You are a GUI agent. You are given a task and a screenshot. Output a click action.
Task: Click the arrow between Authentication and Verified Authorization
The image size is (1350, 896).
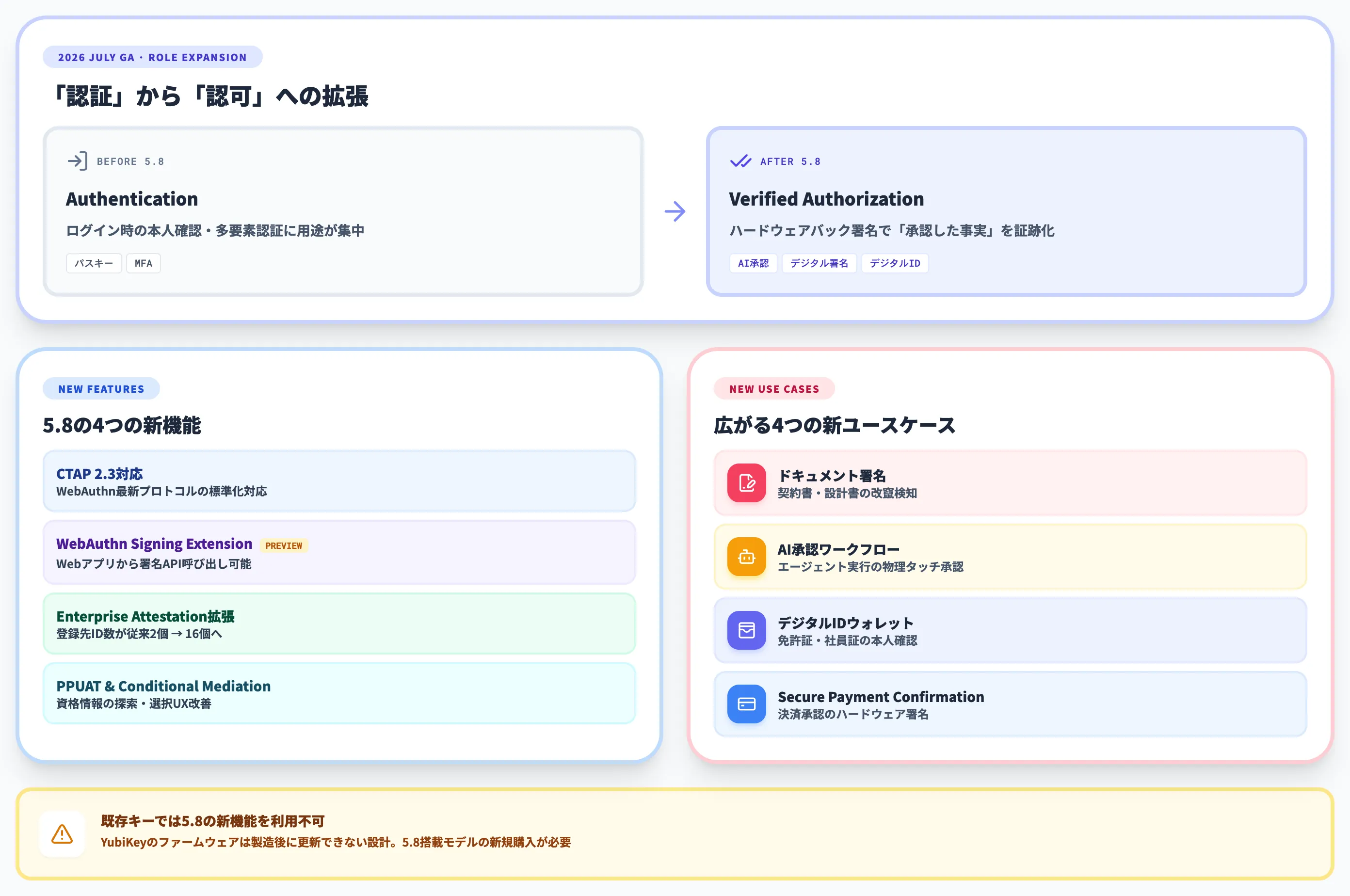[675, 211]
